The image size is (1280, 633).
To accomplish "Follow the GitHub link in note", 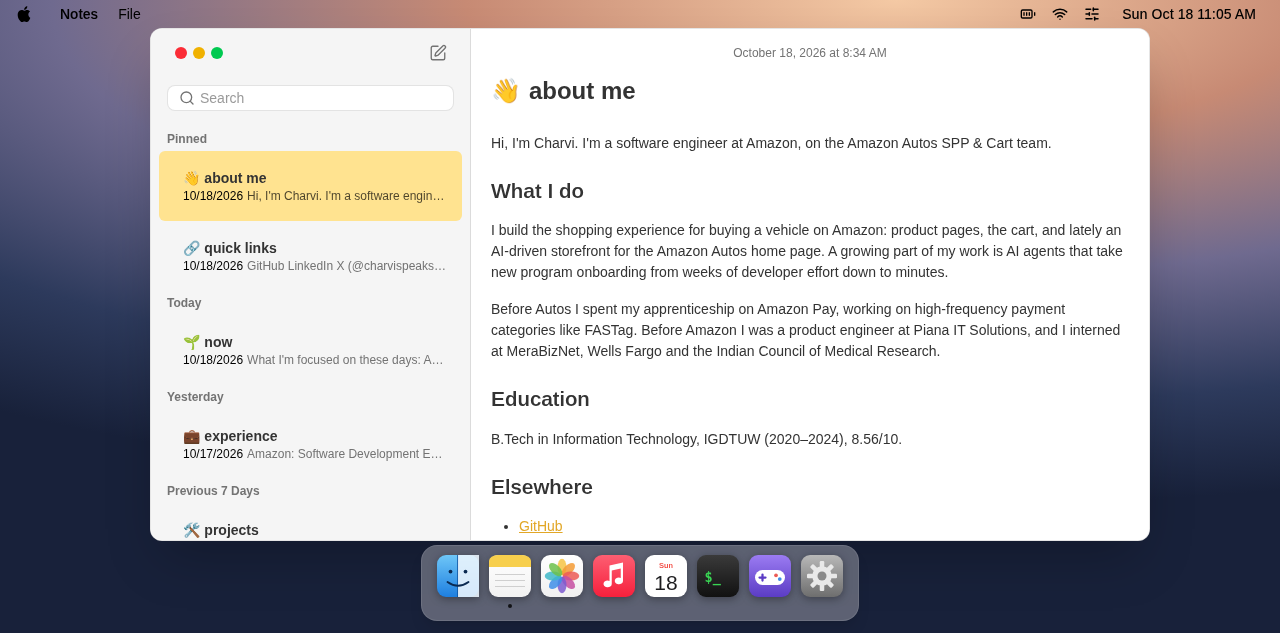I will pos(540,526).
